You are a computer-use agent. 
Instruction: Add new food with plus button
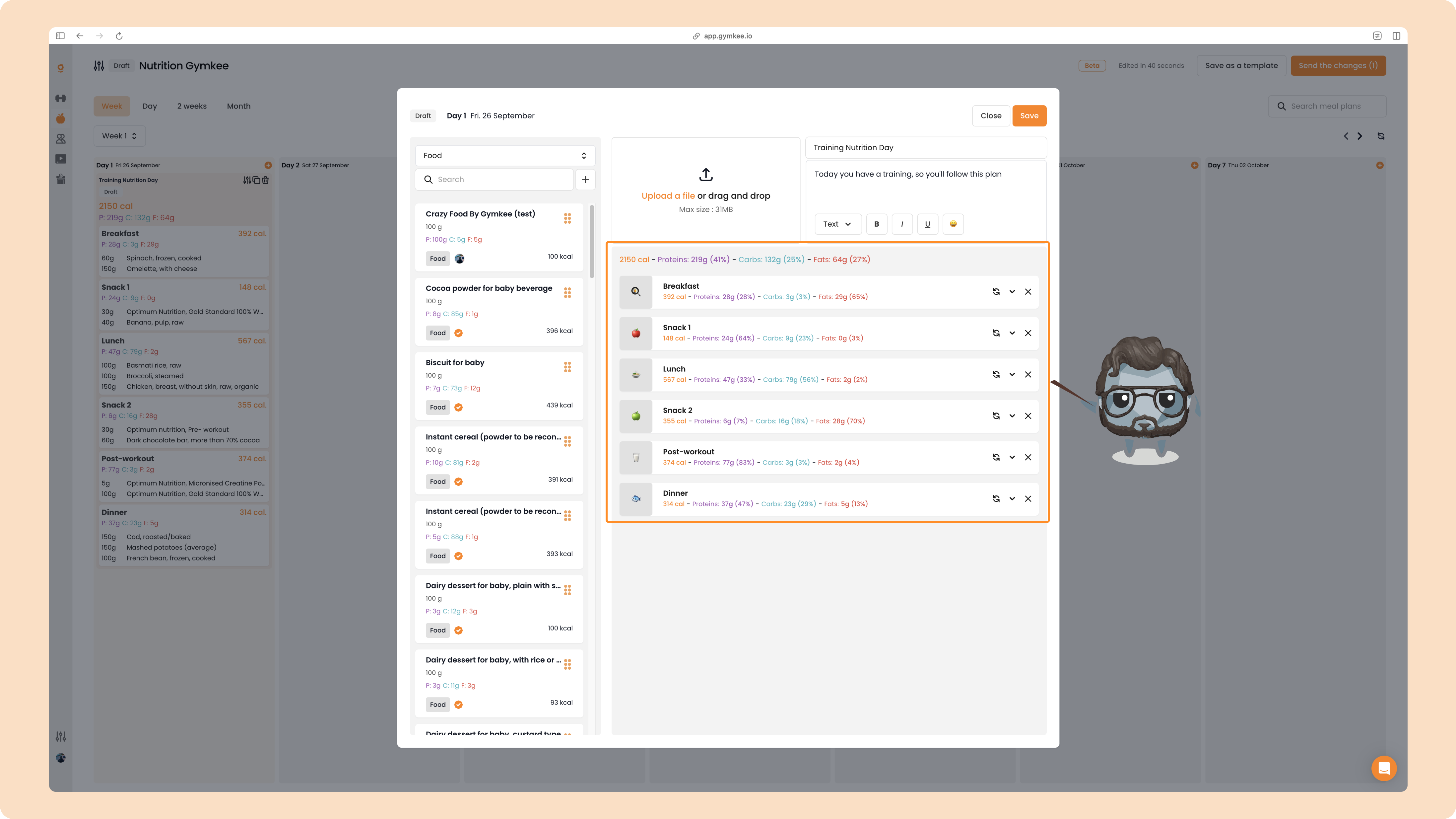coord(586,179)
